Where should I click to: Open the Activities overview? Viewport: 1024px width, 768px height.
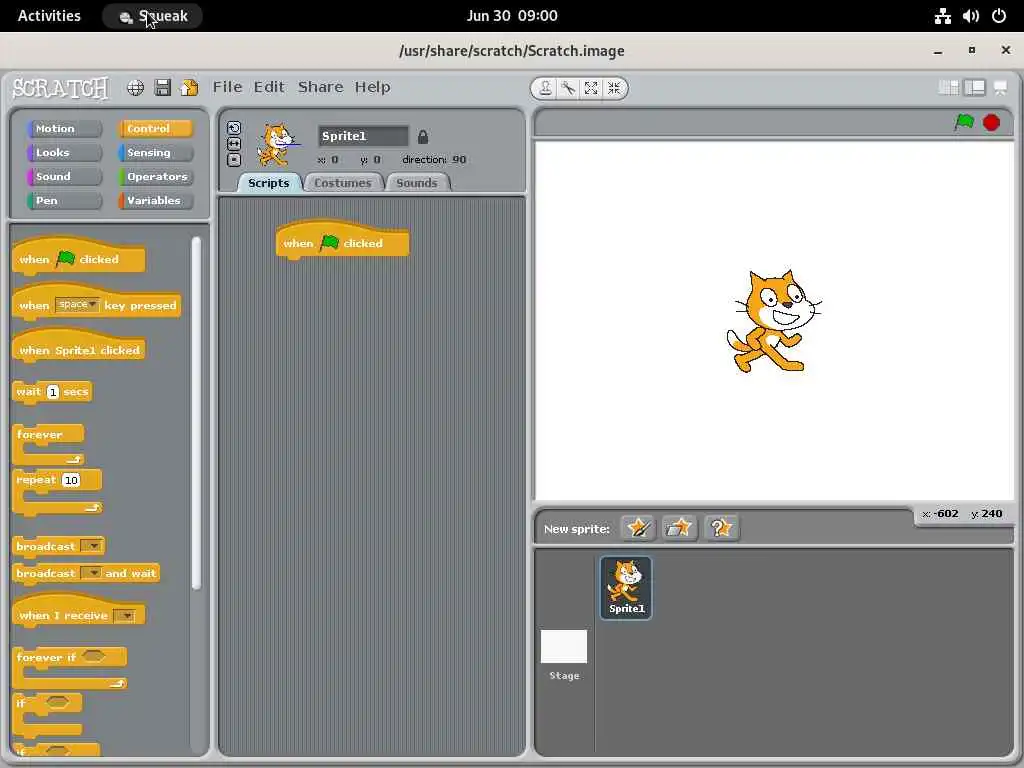49,16
